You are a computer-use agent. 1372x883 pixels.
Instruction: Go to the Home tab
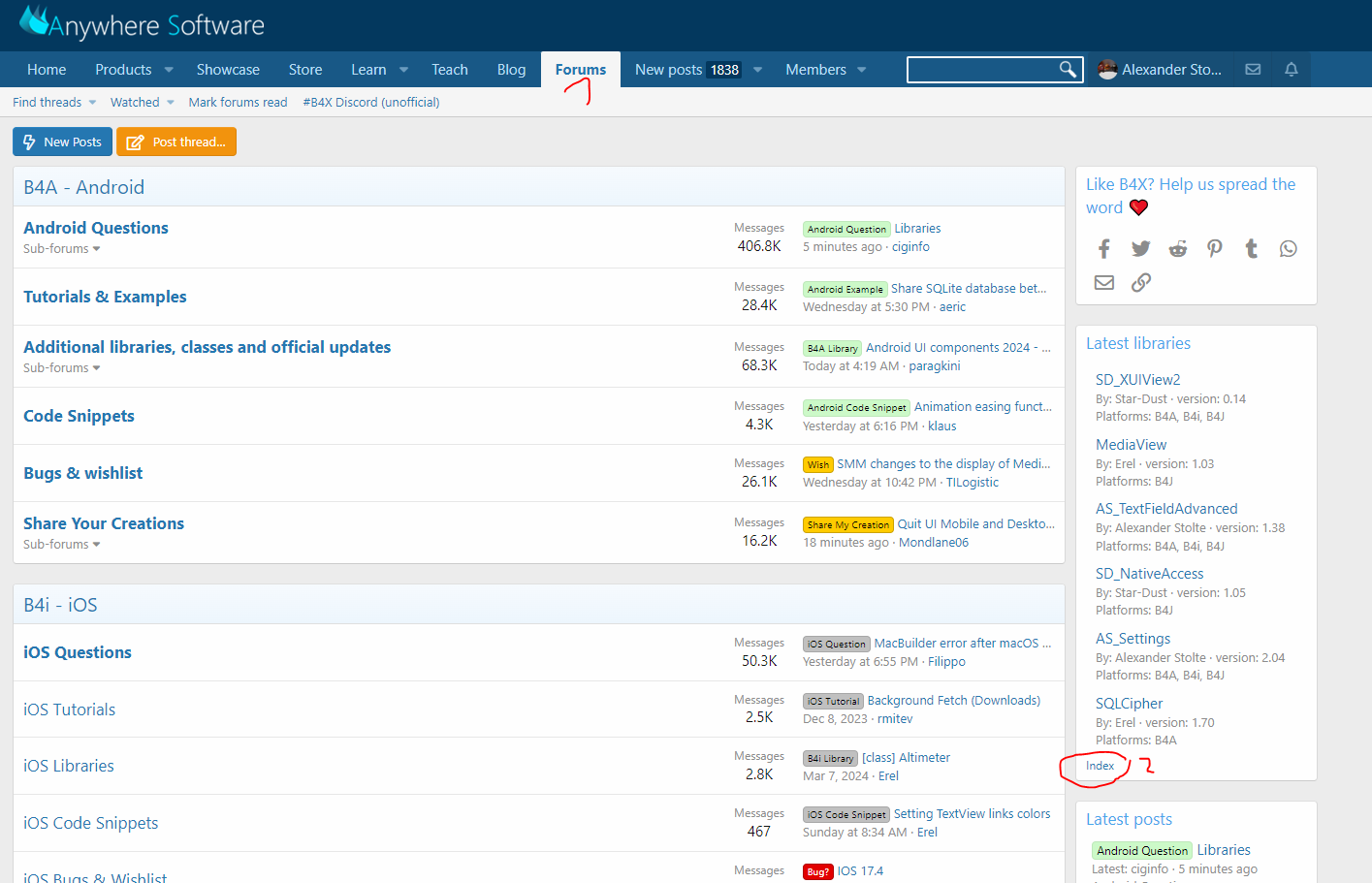click(x=47, y=70)
